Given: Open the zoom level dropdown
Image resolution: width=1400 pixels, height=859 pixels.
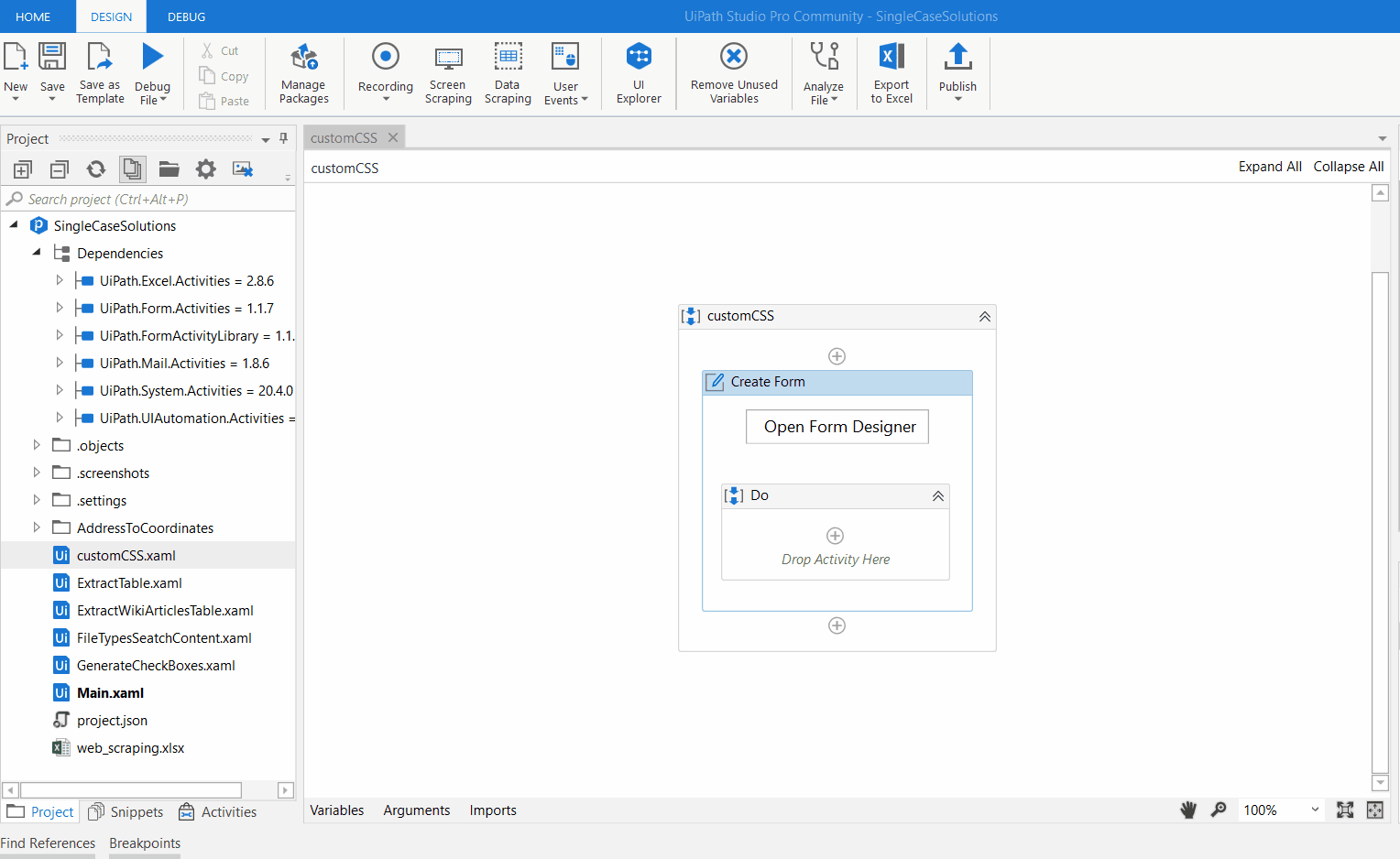Looking at the screenshot, I should coord(1314,810).
